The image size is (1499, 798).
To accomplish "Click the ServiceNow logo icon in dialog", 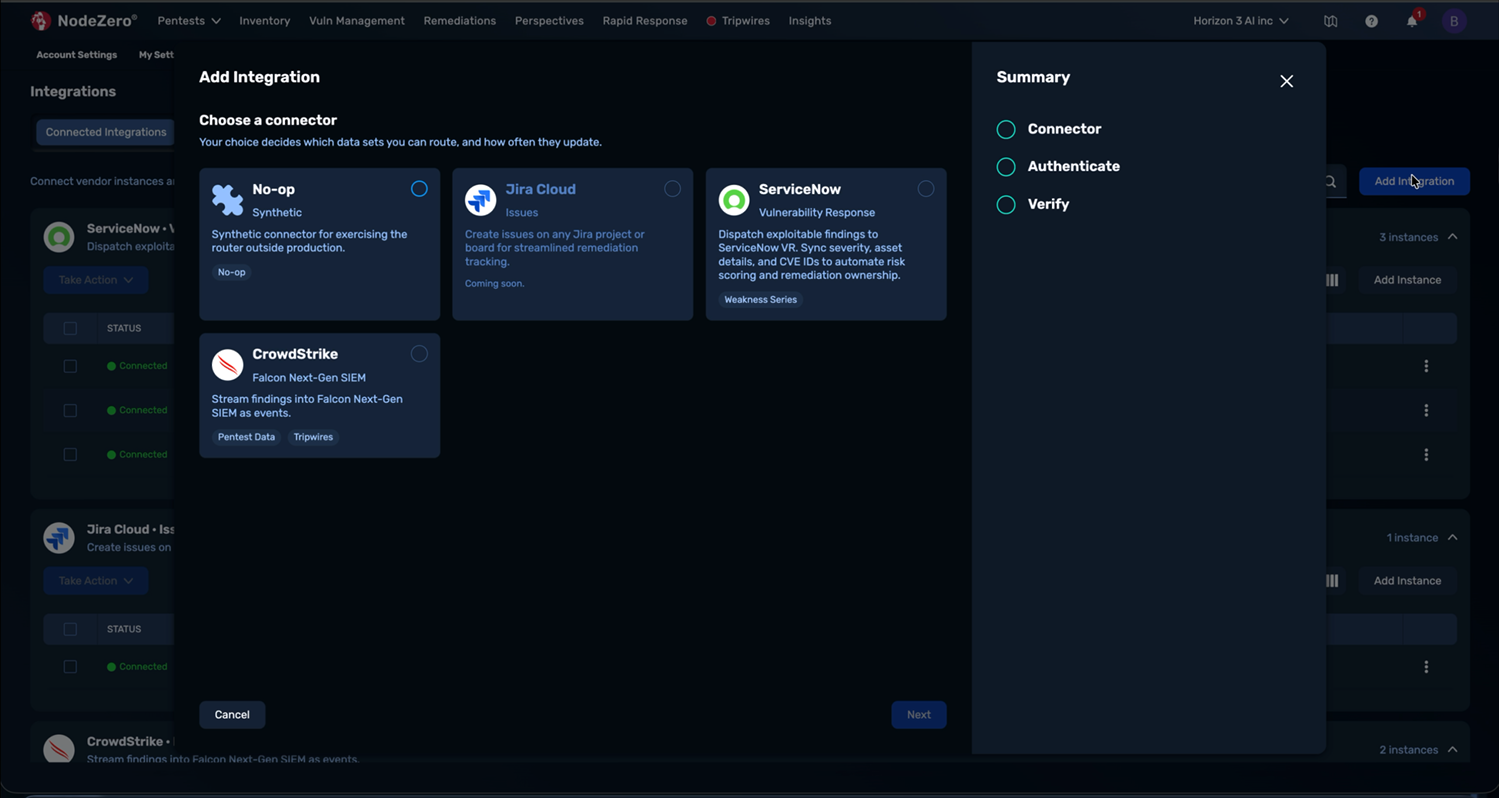I will 734,200.
